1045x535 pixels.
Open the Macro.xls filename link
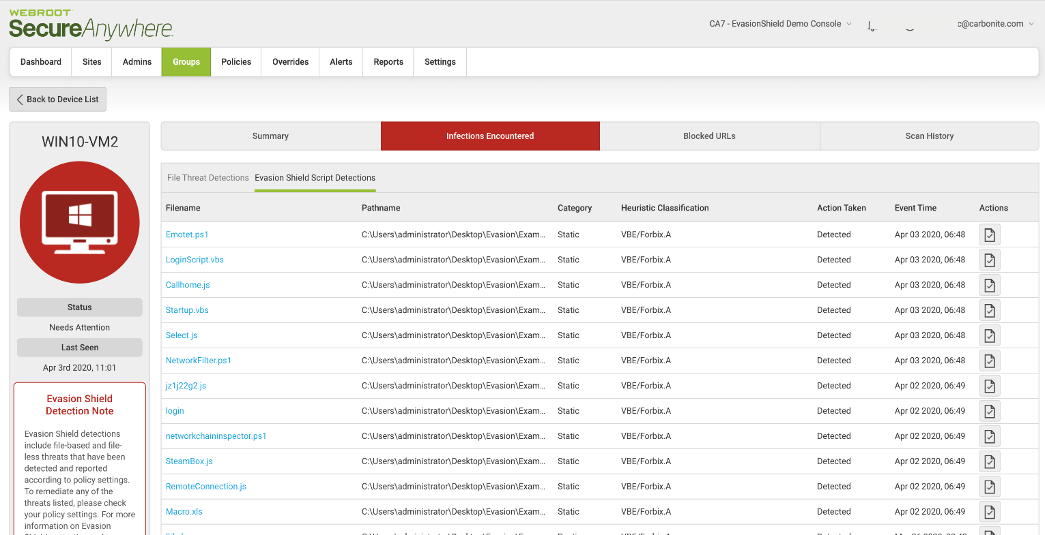(184, 512)
